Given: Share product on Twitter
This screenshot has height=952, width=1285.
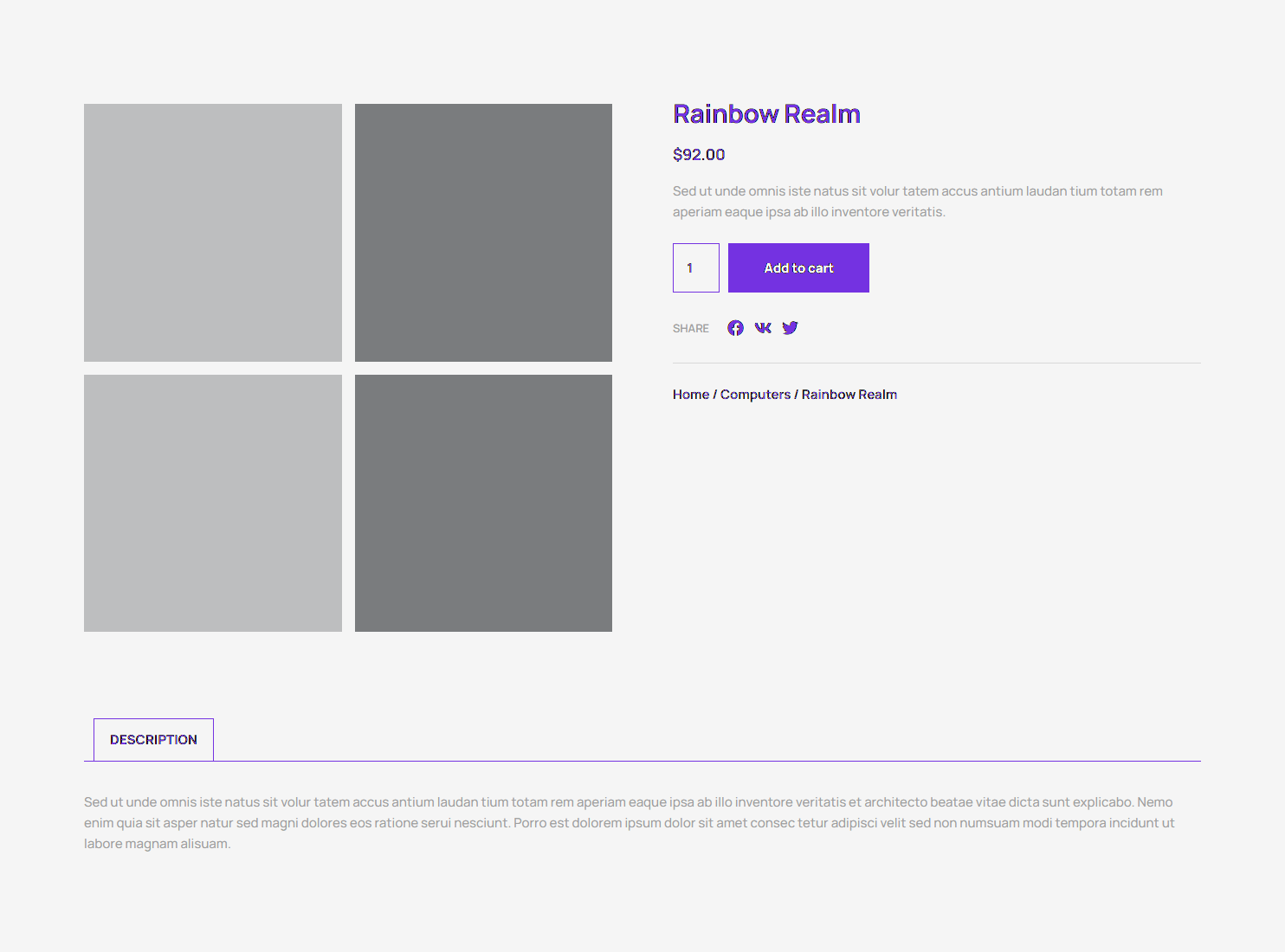Looking at the screenshot, I should pos(790,328).
